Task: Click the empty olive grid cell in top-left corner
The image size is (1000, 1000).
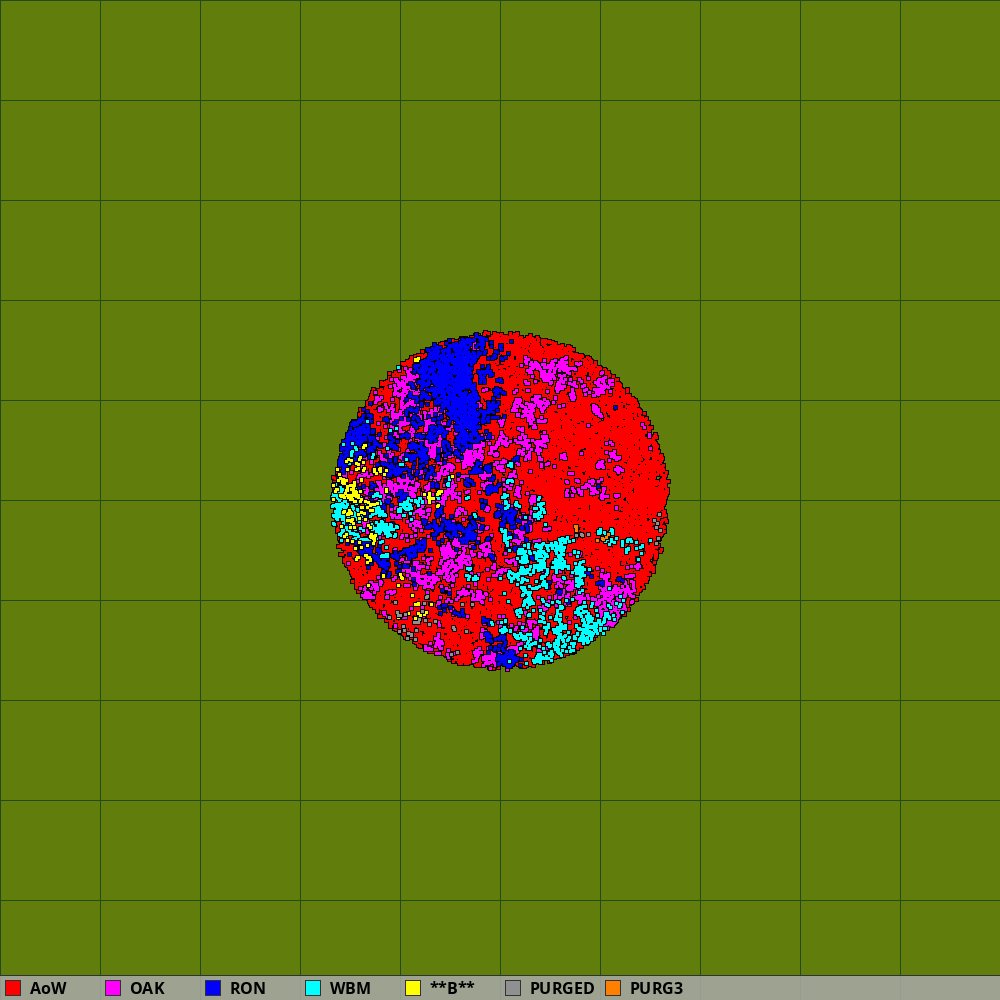Action: tap(50, 50)
